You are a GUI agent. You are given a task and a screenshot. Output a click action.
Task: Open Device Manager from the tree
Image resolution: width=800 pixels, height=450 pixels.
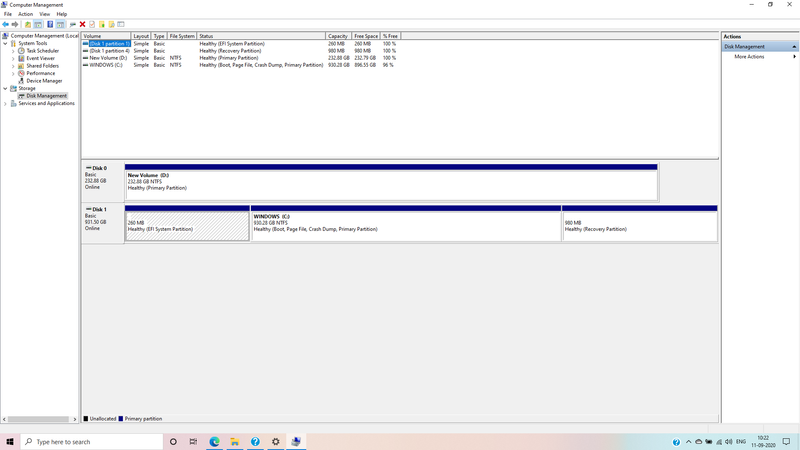tap(44, 81)
